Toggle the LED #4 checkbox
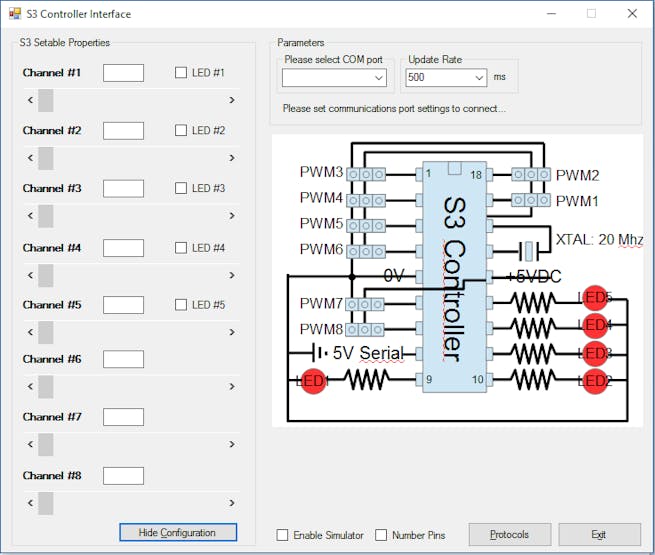The image size is (655, 555). point(181,248)
